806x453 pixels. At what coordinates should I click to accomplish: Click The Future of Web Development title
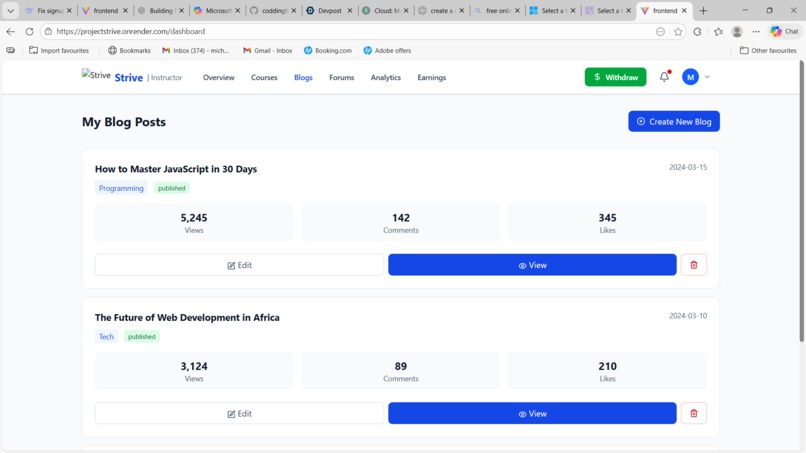point(187,318)
